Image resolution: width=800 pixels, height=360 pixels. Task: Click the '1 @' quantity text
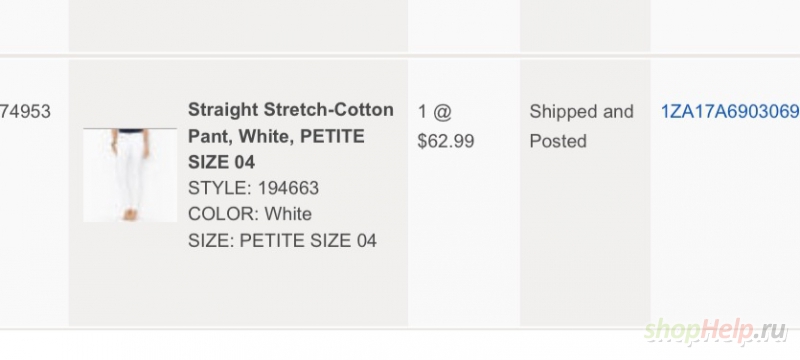tap(435, 111)
